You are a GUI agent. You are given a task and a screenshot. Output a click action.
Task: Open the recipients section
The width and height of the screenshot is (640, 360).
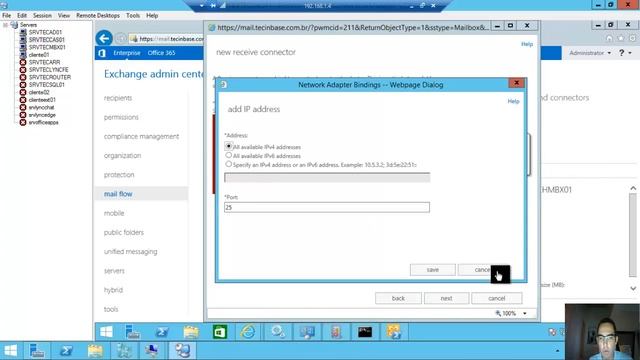tap(118, 98)
